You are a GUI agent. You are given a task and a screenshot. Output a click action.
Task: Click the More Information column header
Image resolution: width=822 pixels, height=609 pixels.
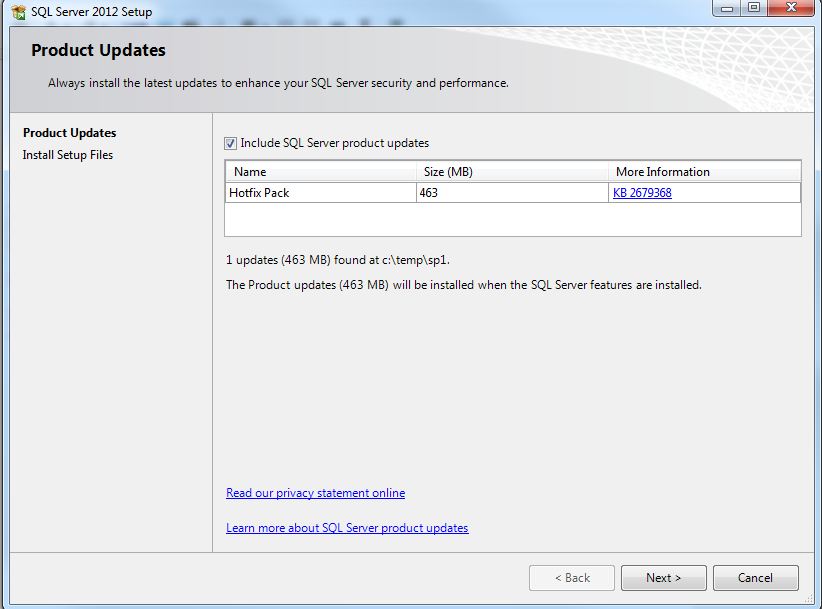[x=705, y=172]
